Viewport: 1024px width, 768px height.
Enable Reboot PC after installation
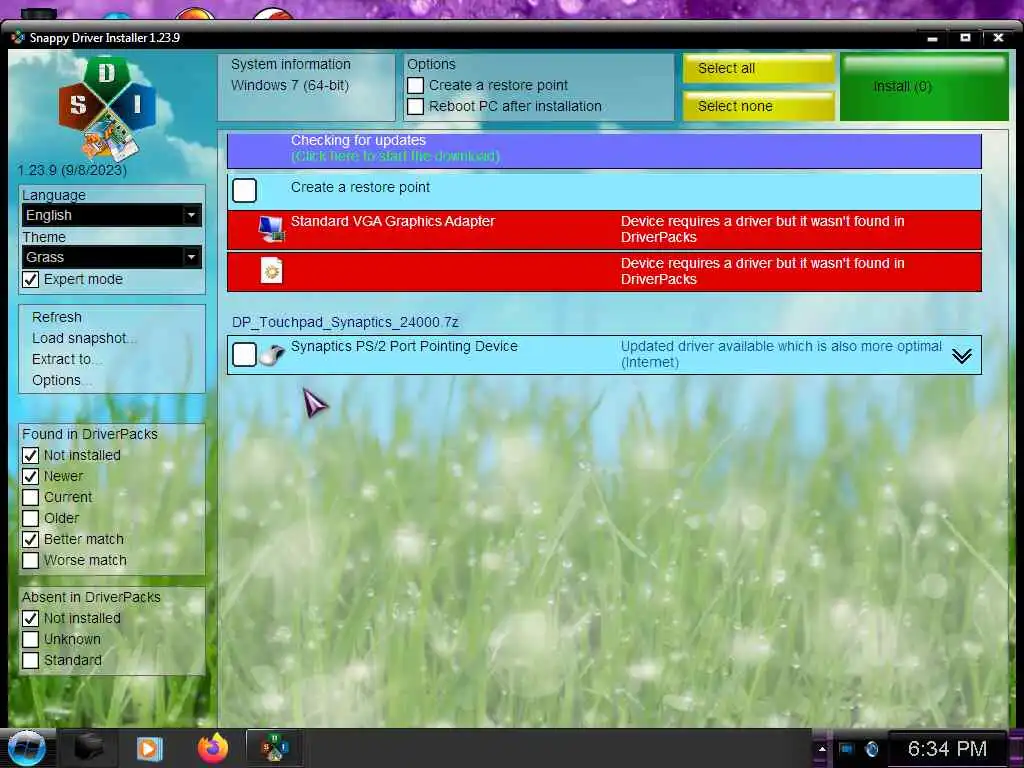[x=415, y=106]
